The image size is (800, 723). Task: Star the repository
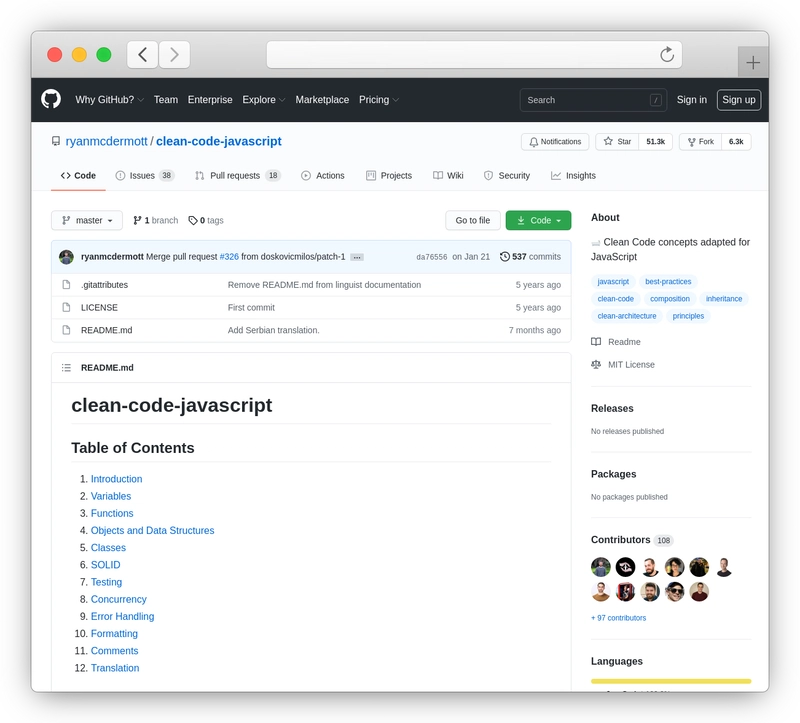pos(617,142)
